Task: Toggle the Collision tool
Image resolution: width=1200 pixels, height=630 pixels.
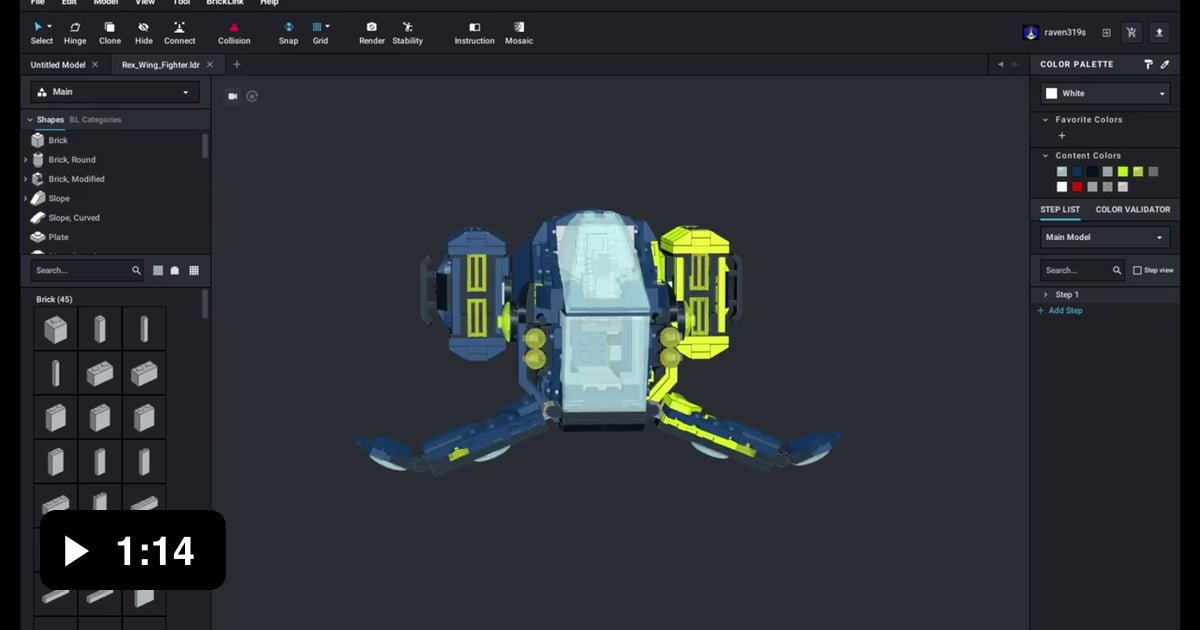Action: (x=234, y=33)
